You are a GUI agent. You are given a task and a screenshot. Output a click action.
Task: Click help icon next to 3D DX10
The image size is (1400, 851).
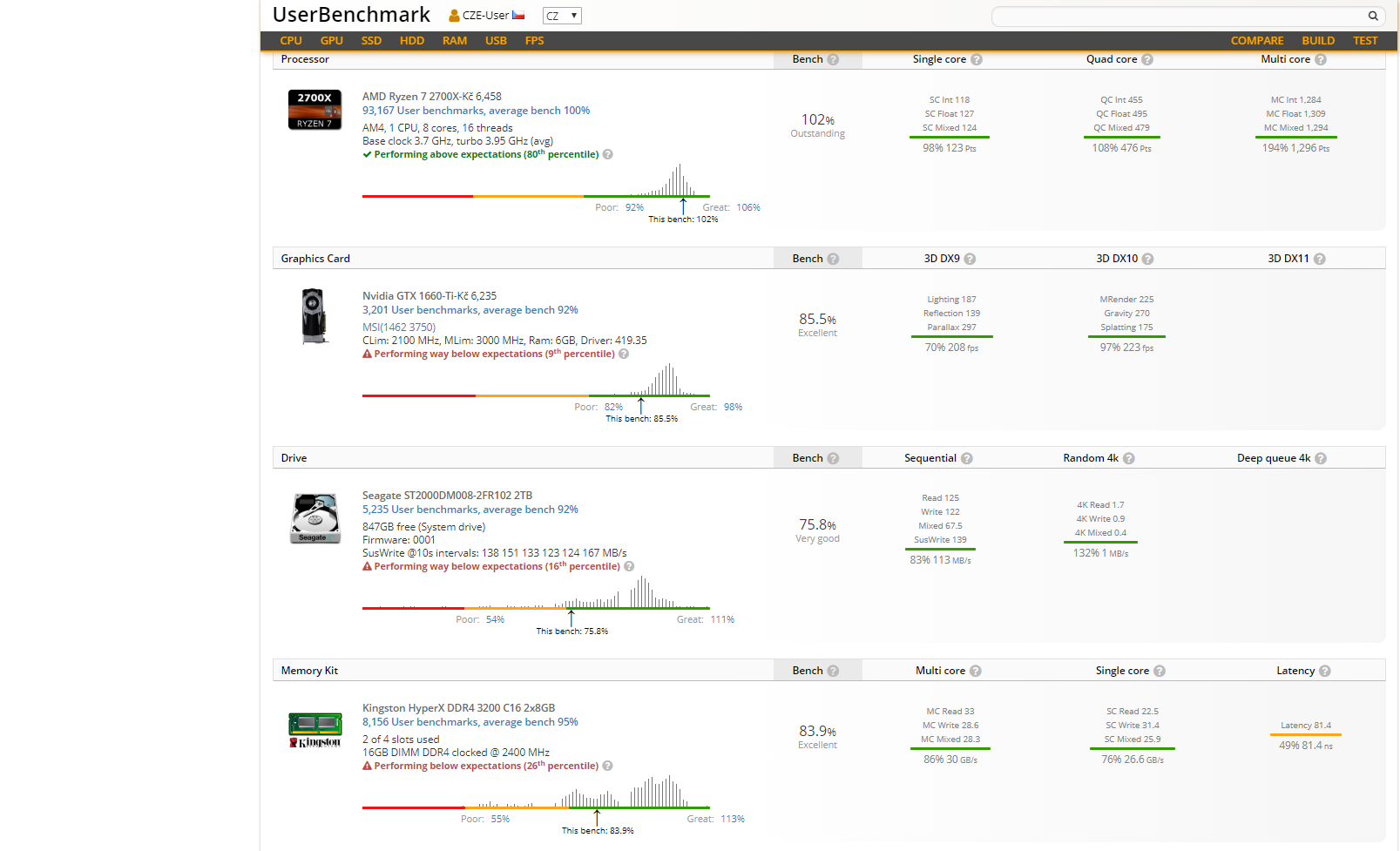1148,260
